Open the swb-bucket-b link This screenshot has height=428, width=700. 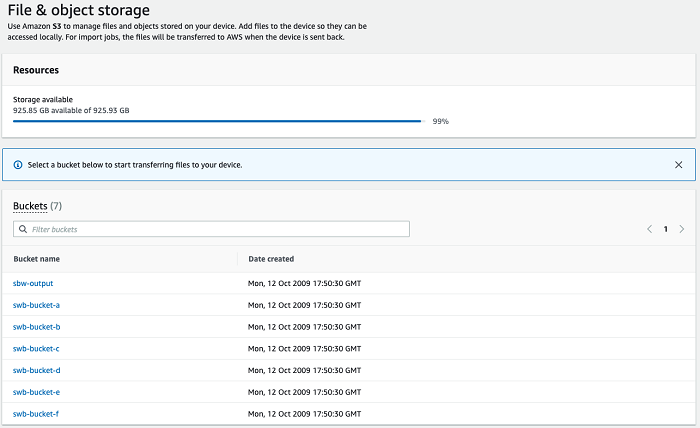click(x=36, y=327)
